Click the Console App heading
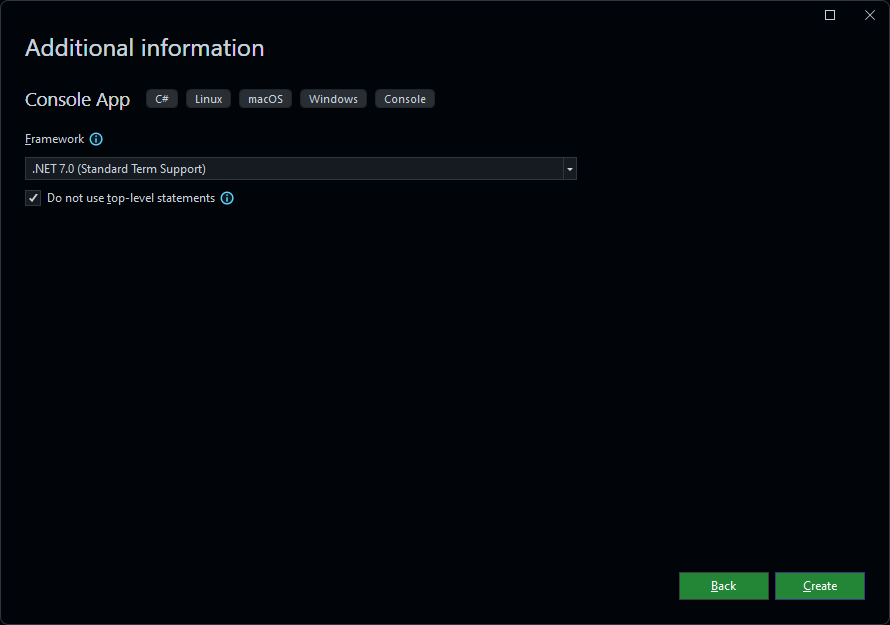This screenshot has height=625, width=890. click(77, 99)
